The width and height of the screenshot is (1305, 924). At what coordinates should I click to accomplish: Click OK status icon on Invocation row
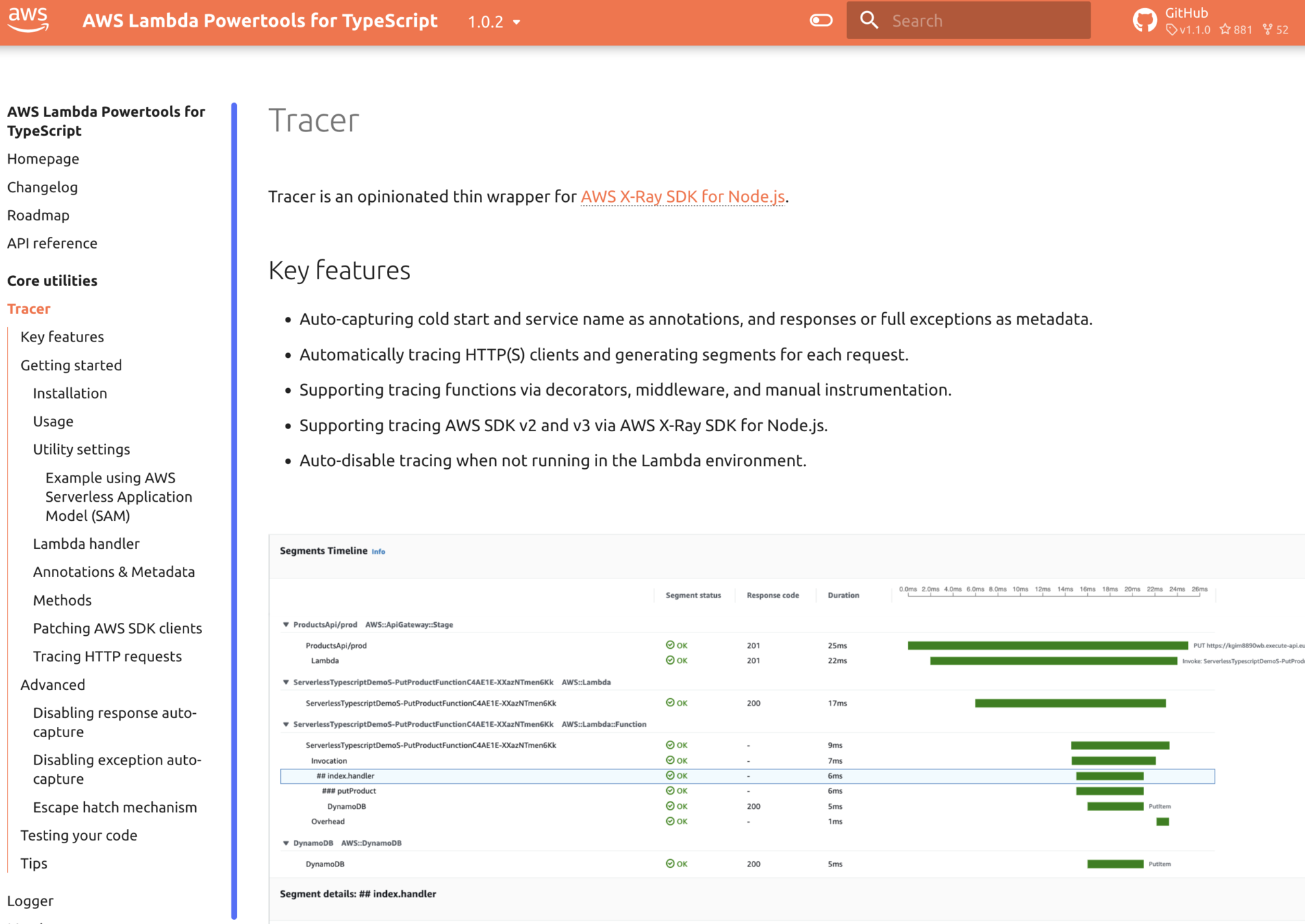point(670,760)
